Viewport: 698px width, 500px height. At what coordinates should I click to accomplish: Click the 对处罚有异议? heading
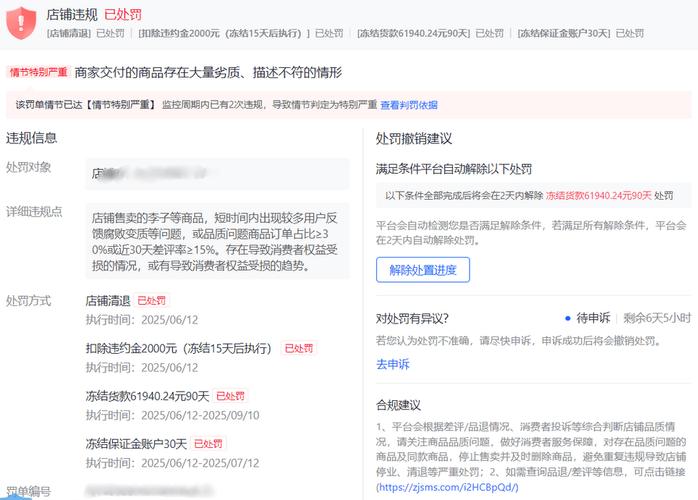click(x=412, y=318)
